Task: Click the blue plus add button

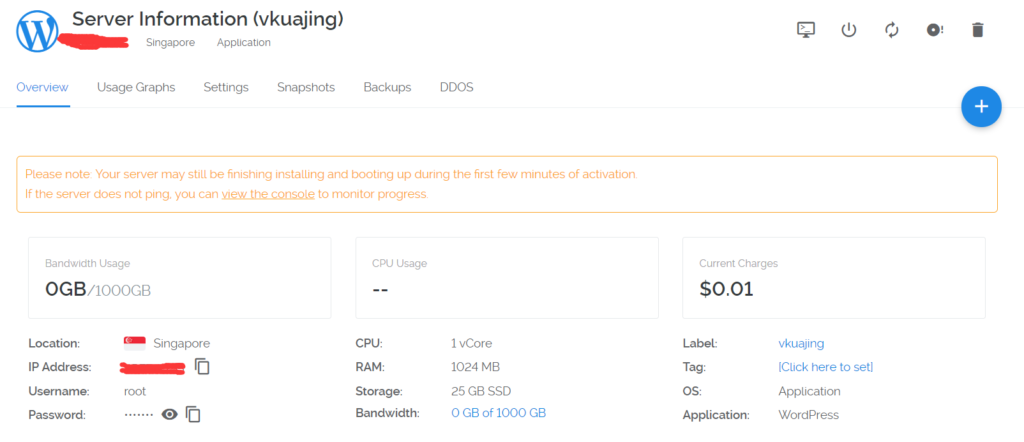Action: 981,107
